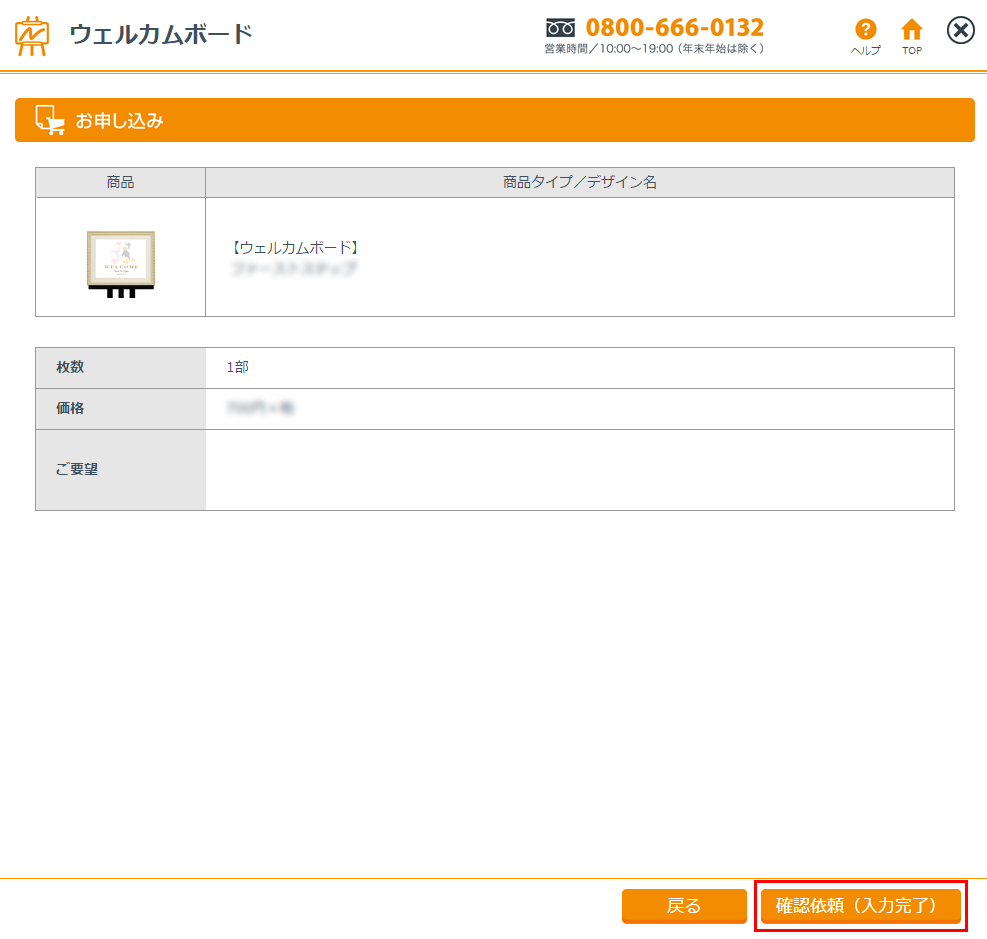This screenshot has height=939, width=987.
Task: Click the 枚数 row label
Action: pos(70,367)
